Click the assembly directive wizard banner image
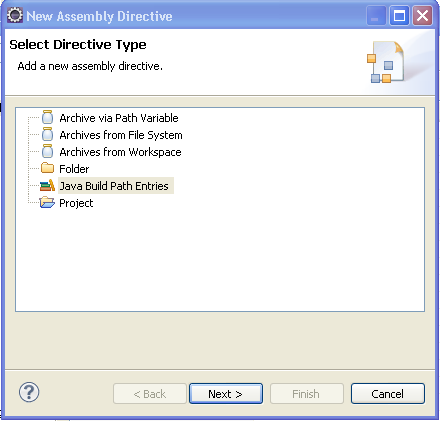Image resolution: width=440 pixels, height=421 pixels. (386, 62)
